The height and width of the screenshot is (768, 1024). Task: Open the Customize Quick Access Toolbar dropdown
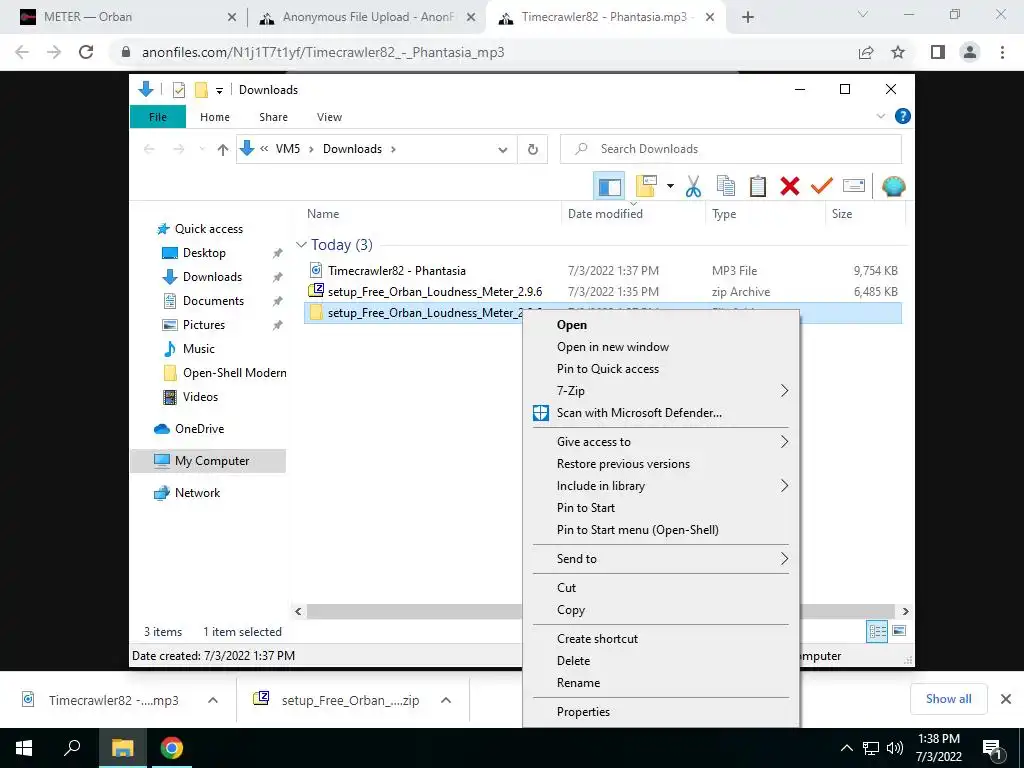pyautogui.click(x=219, y=90)
